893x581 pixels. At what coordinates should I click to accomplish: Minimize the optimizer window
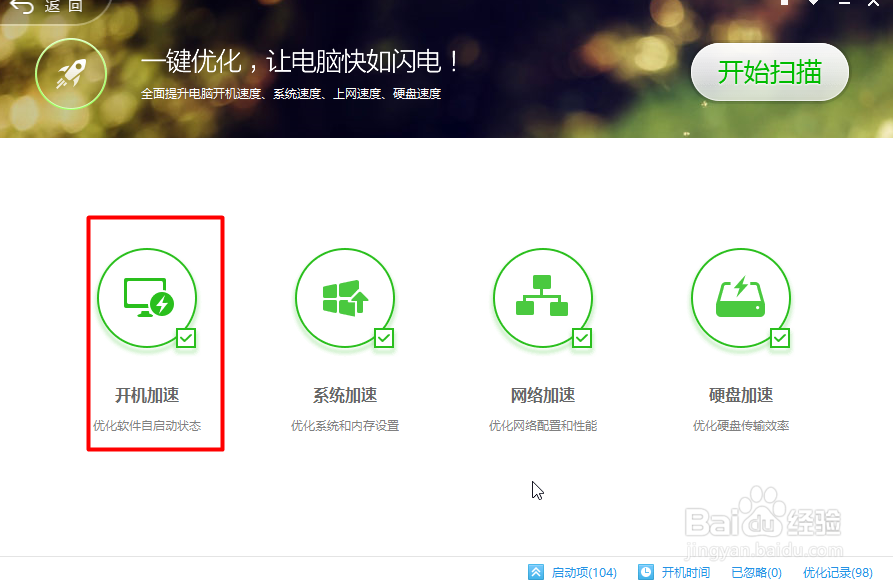(844, 3)
